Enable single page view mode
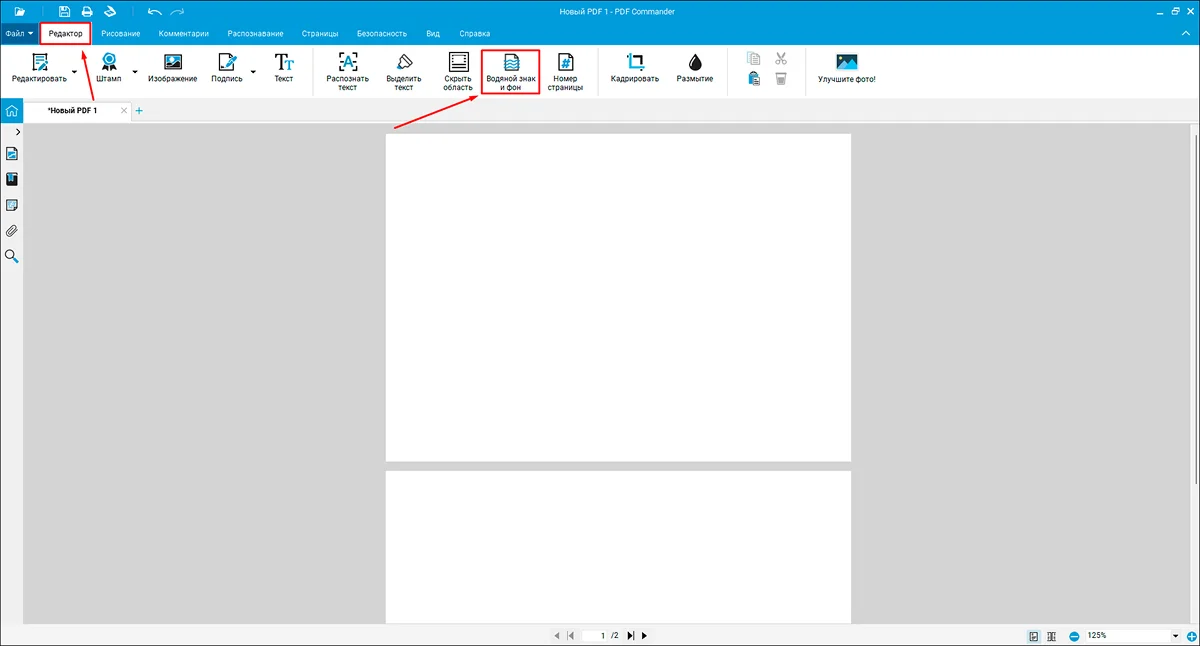Viewport: 1200px width, 646px height. [x=1034, y=636]
